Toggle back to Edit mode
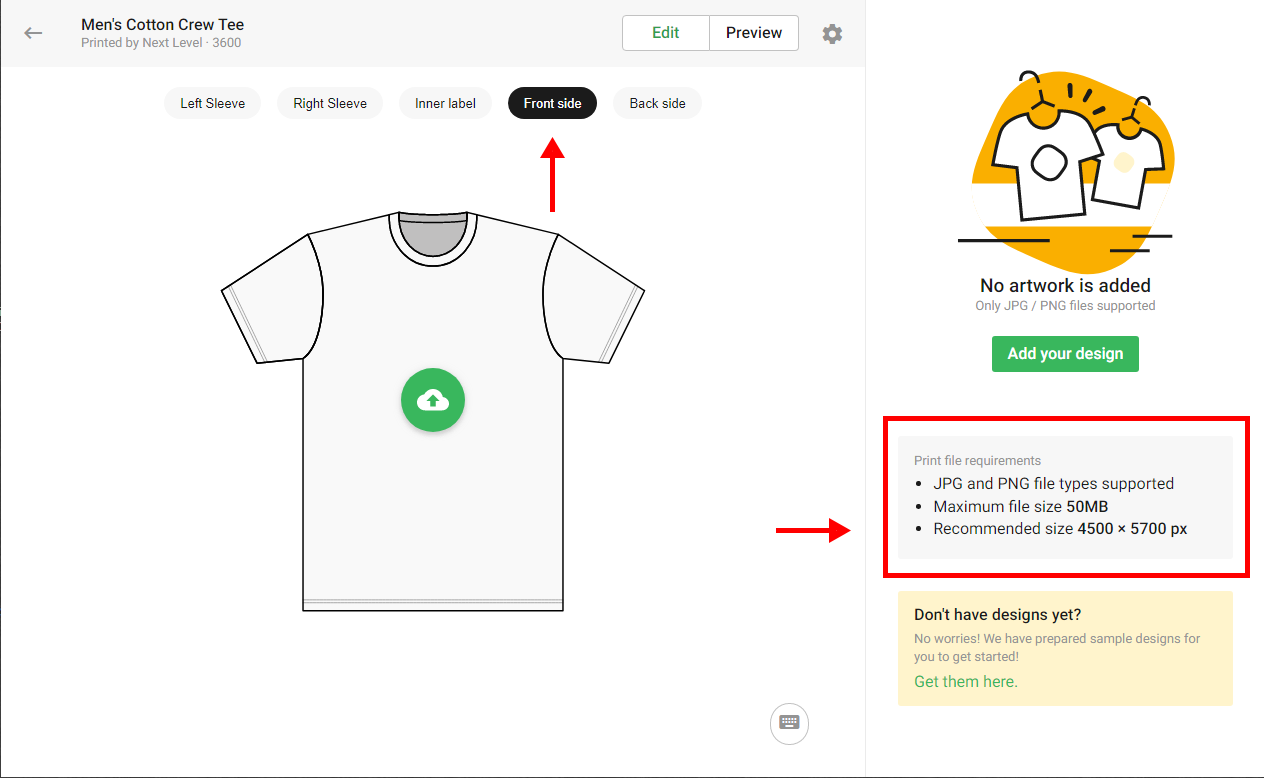This screenshot has height=778, width=1264. pos(665,32)
